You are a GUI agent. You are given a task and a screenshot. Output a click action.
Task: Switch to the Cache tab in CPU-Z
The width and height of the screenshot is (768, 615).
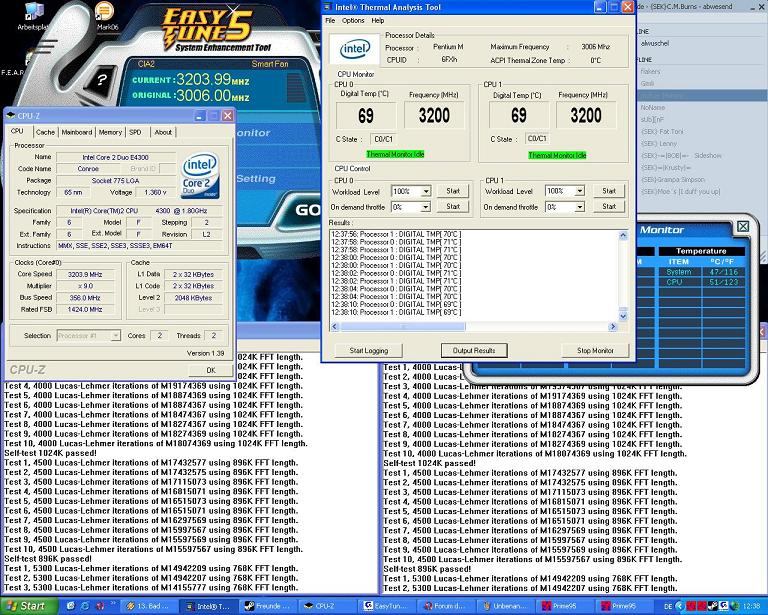[45, 132]
